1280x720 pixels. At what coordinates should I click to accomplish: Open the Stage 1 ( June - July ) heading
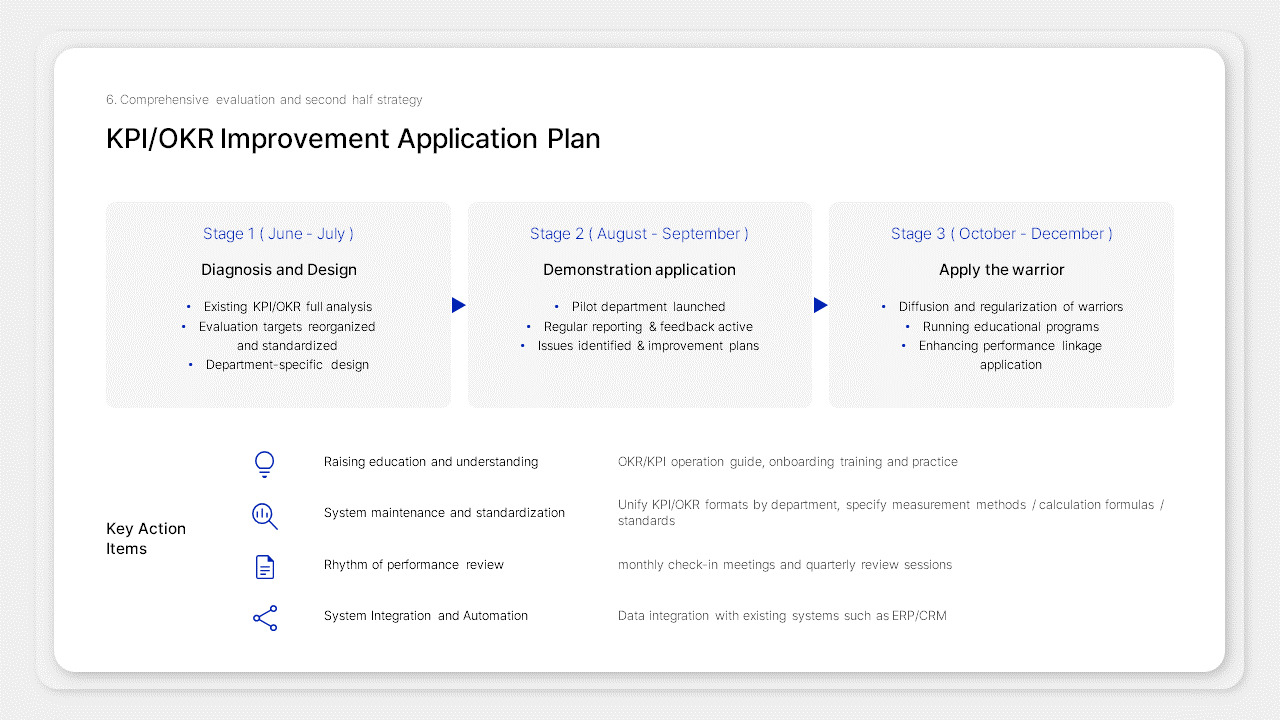click(x=278, y=233)
